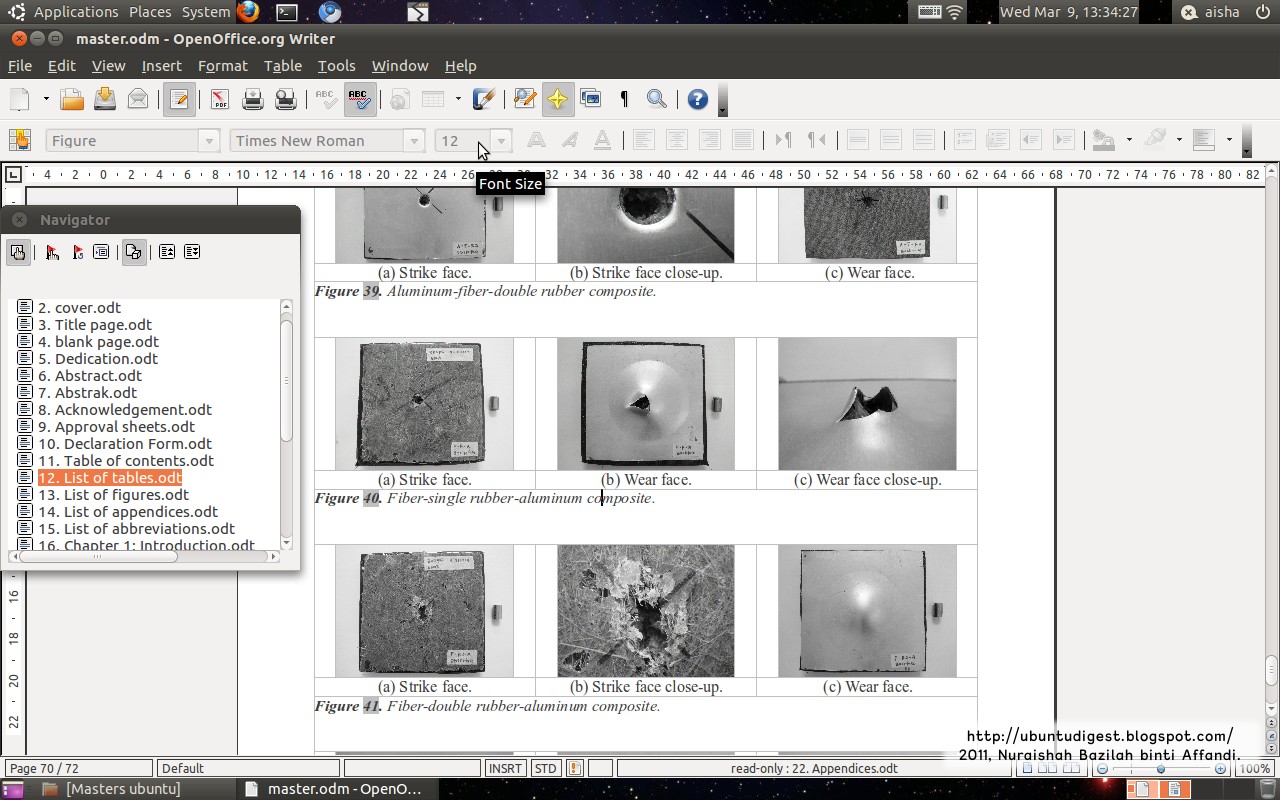Select 13. List of figures.odt in Navigator
The width and height of the screenshot is (1280, 800).
(x=113, y=495)
